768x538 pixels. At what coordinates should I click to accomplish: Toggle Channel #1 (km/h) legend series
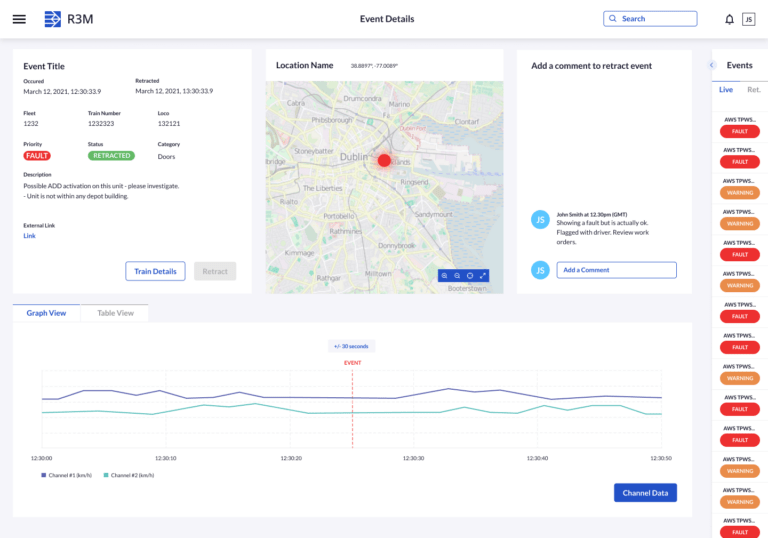[x=66, y=475]
